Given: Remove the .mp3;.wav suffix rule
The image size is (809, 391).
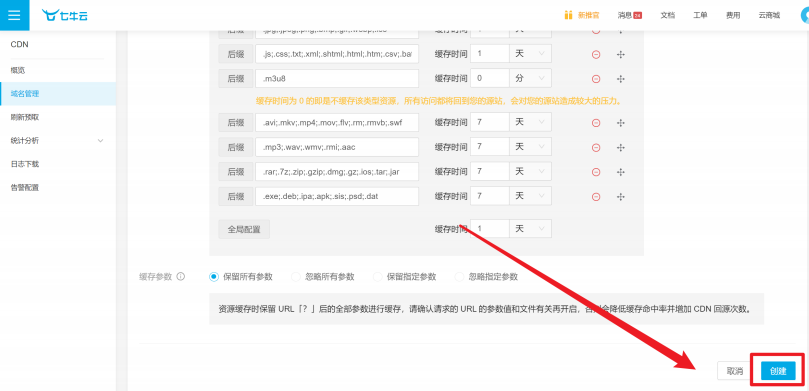Looking at the screenshot, I should 595,148.
